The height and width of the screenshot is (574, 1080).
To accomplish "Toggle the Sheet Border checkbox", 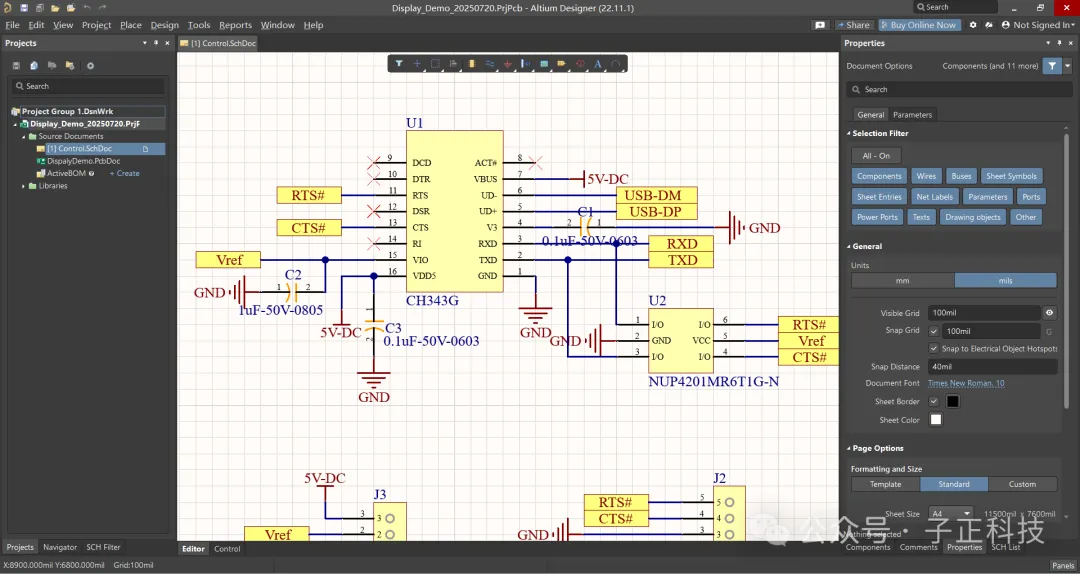I will (933, 401).
